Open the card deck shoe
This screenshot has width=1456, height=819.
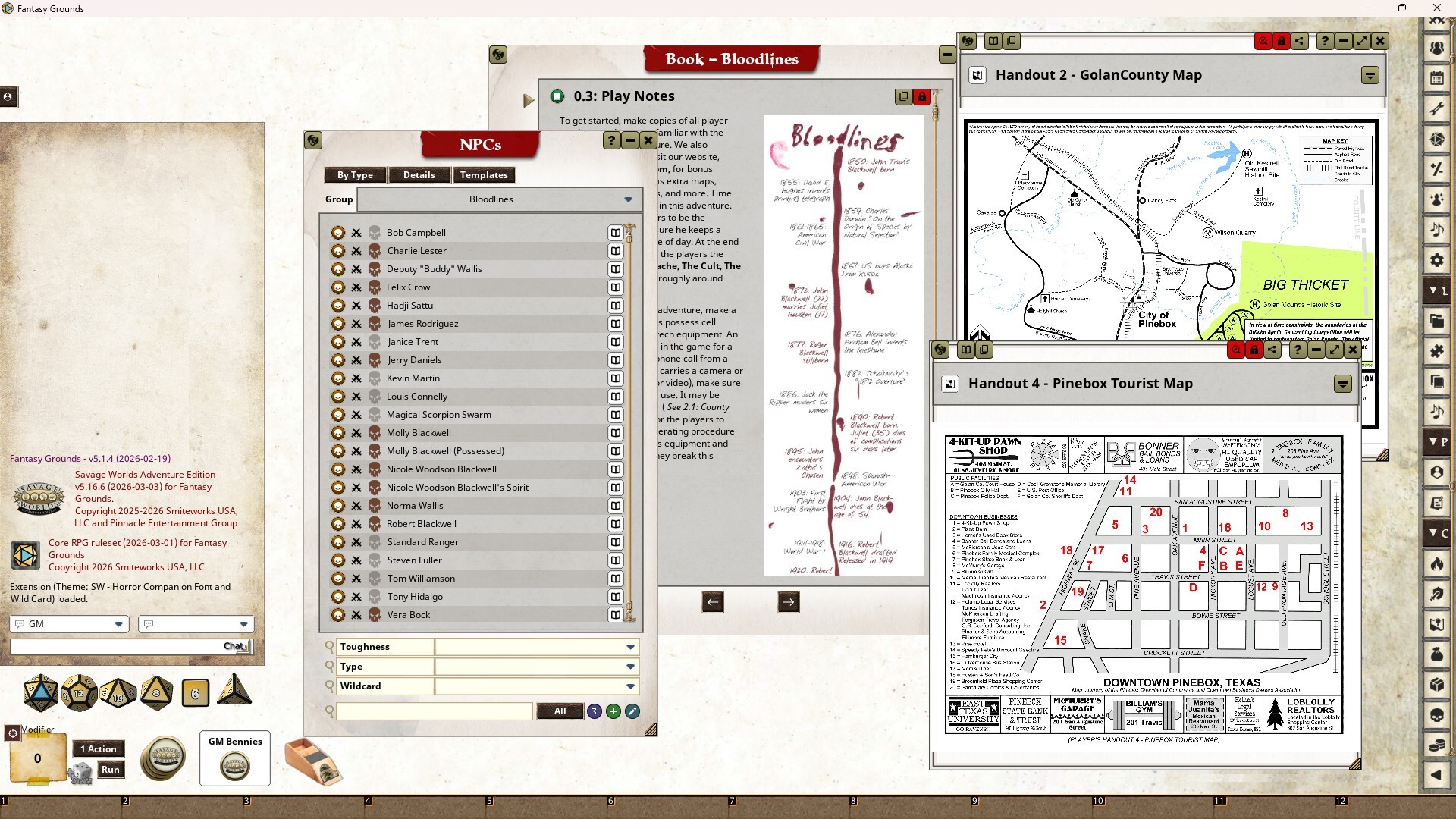(313, 761)
